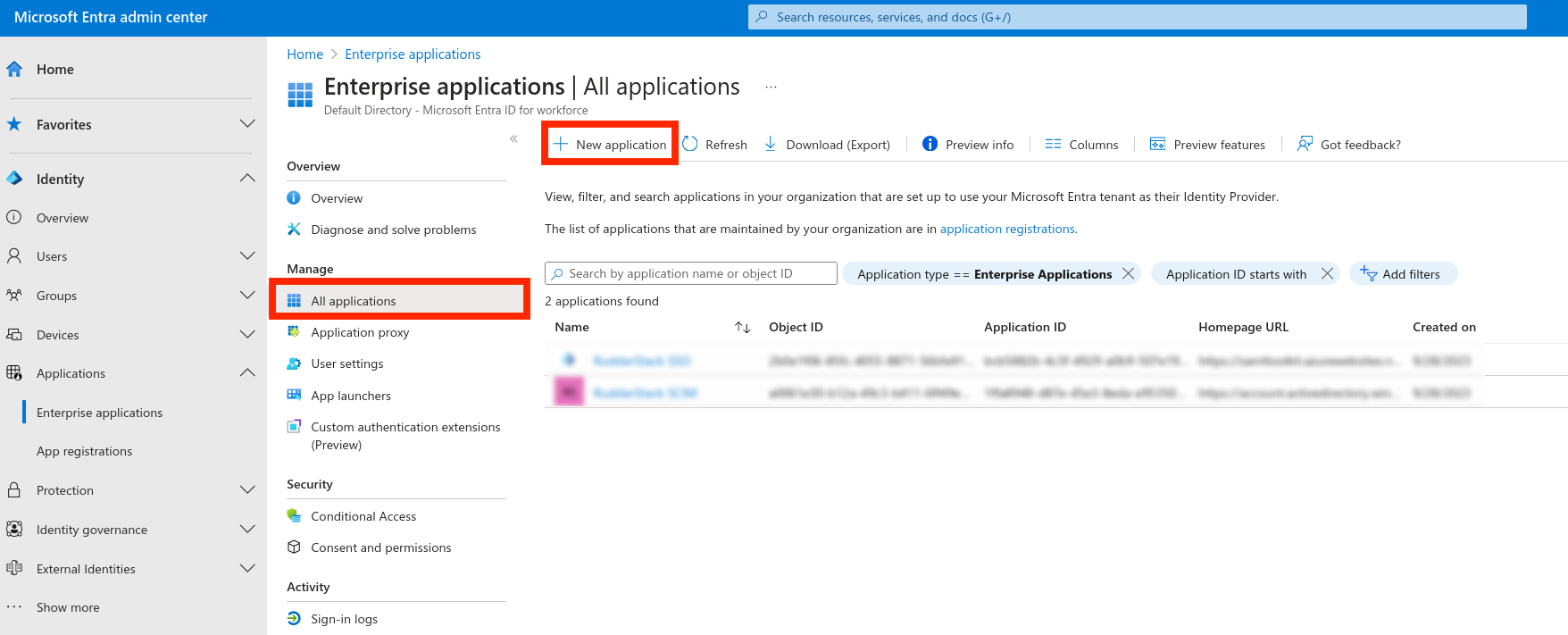Viewport: 1568px width, 635px height.
Task: Open Overview in the inner menu
Action: (337, 198)
